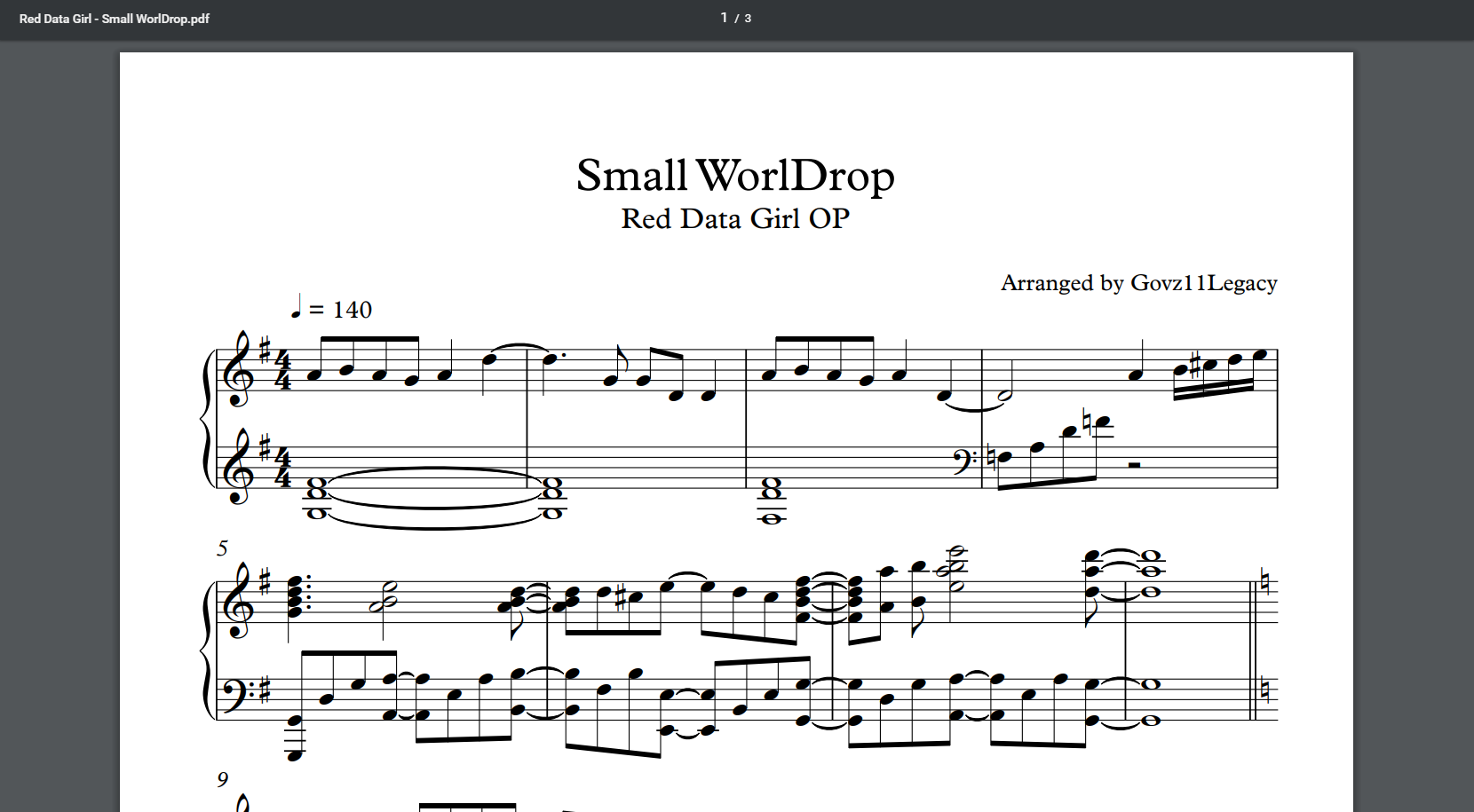Click the PDF file name in toolbar
Viewport: 1474px width, 812px height.
point(115,19)
